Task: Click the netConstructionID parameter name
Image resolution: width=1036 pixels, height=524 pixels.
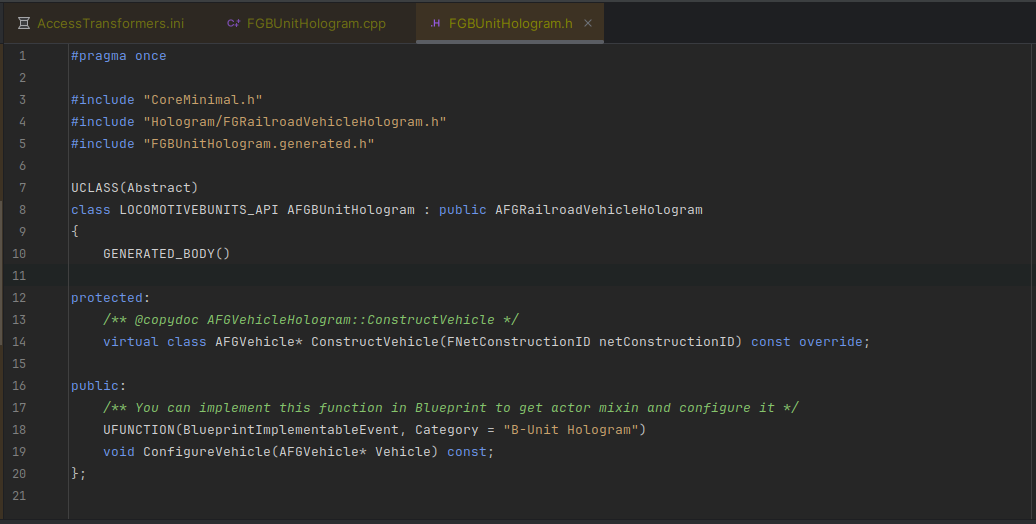Action: tap(667, 342)
